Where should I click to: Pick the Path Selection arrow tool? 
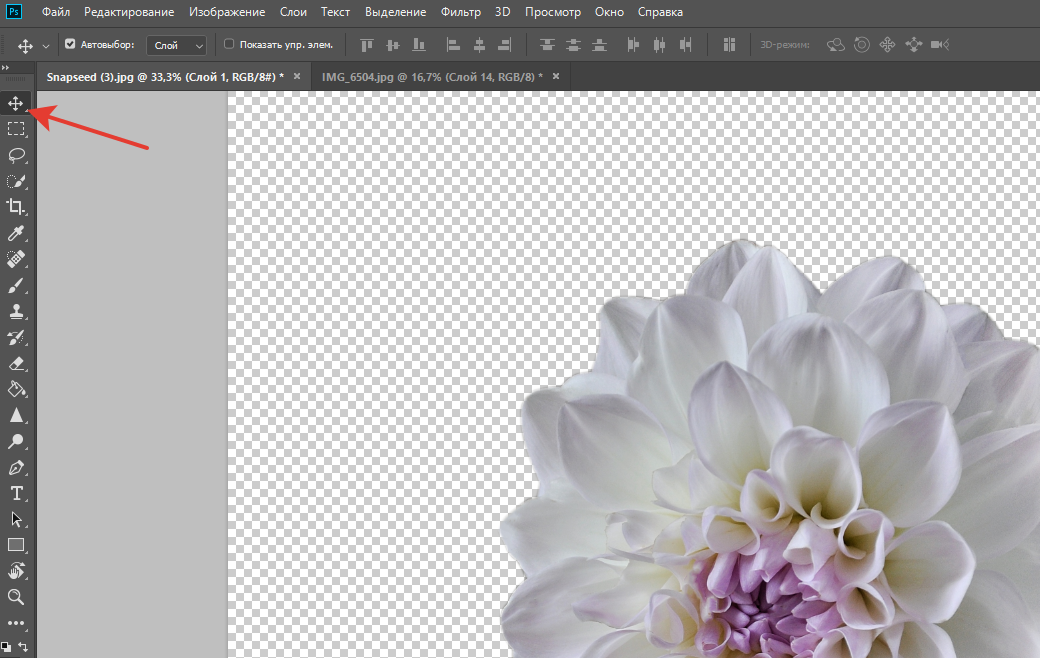(x=16, y=519)
